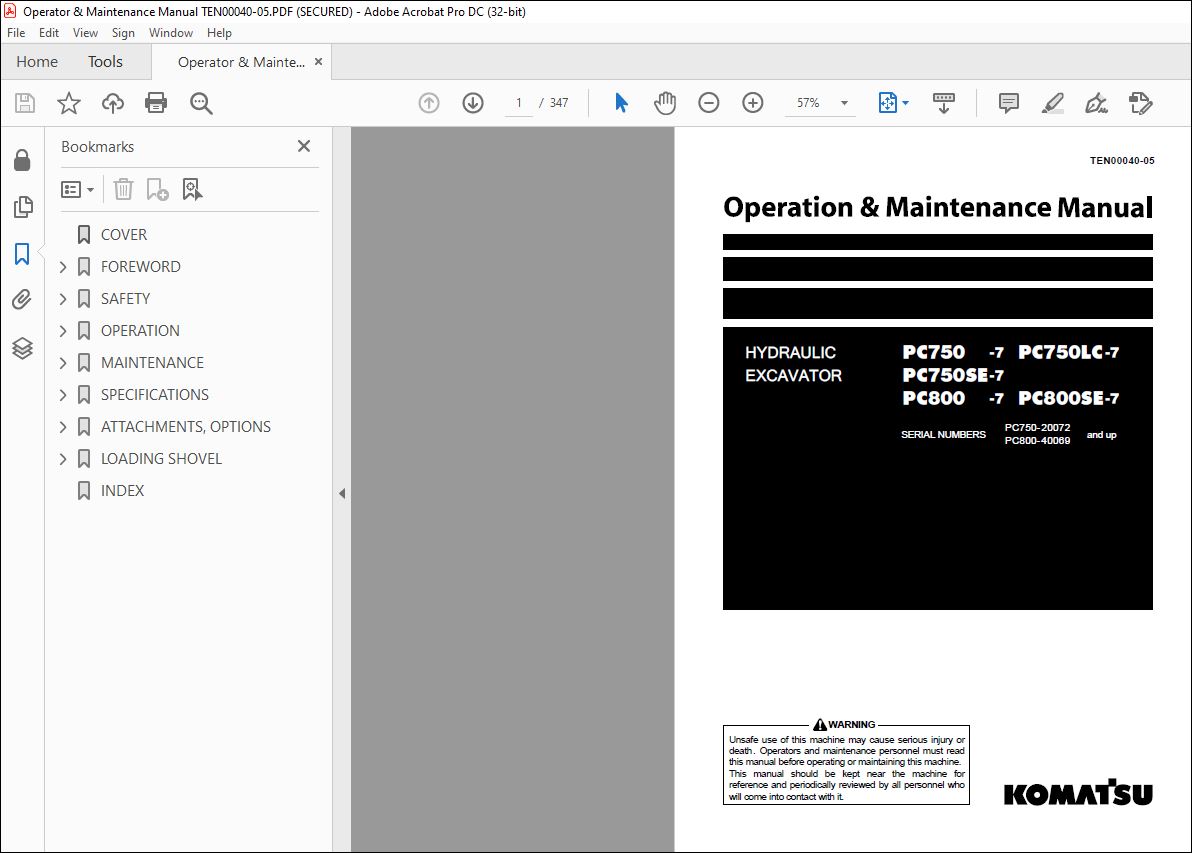The width and height of the screenshot is (1192, 853).
Task: Click the KOMATSU logo on the page
Action: point(1078,792)
